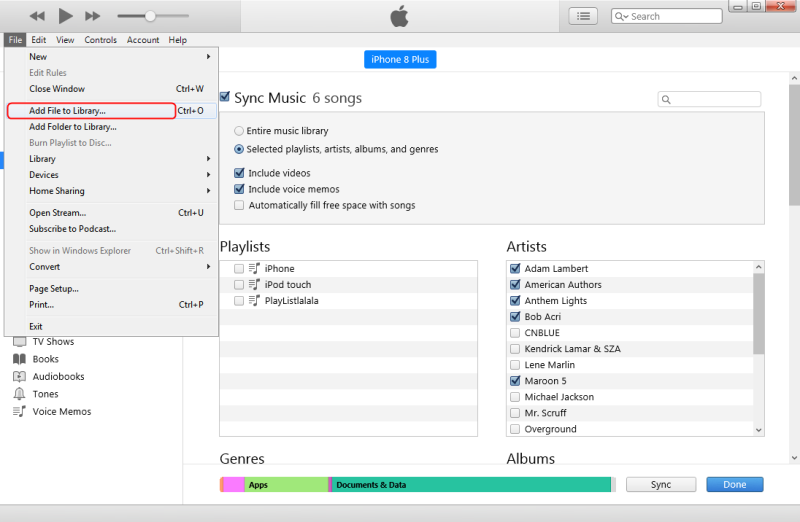Open the Voice Memos sidebar icon

(x=19, y=412)
